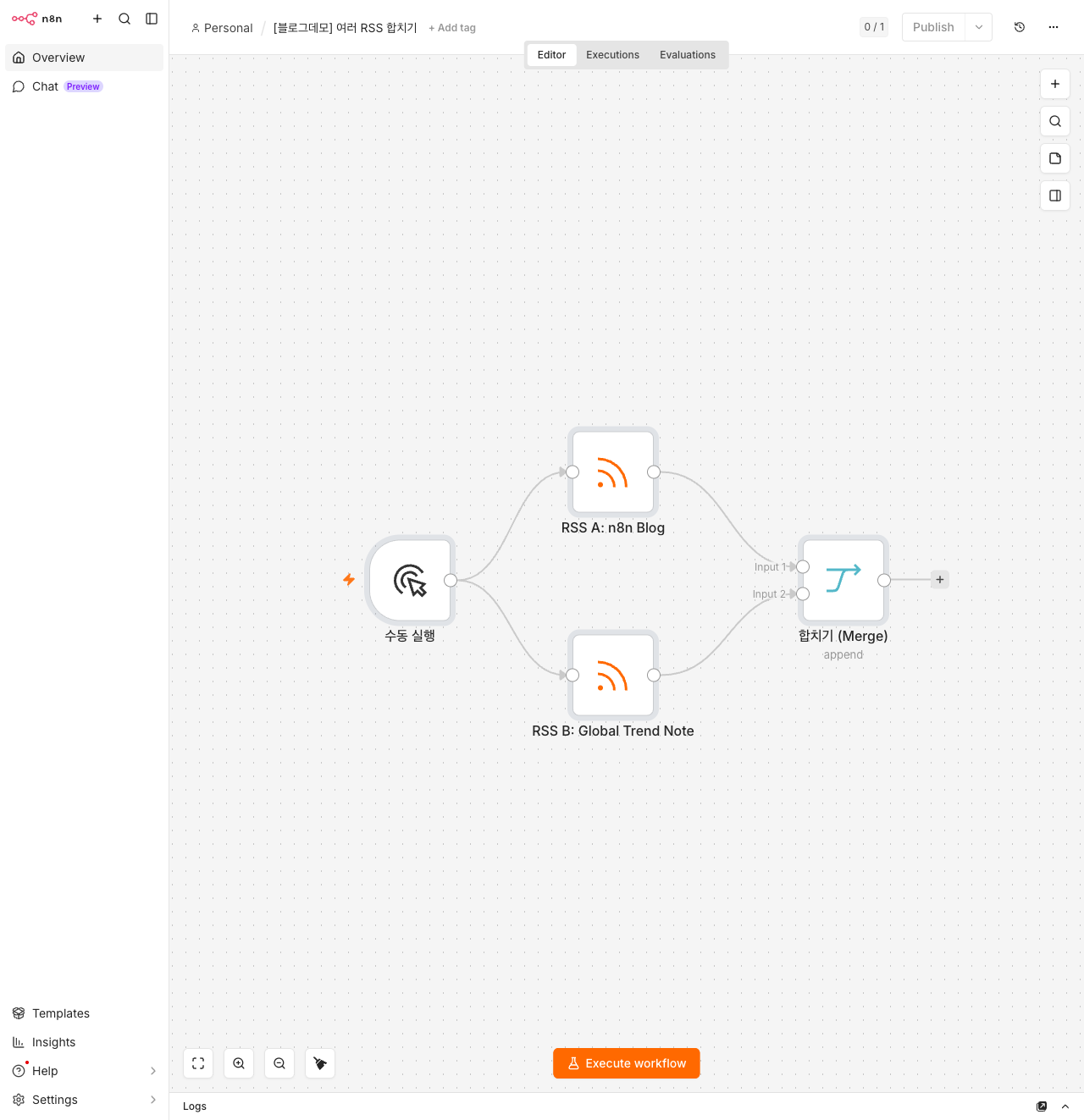Click the Add tag link
The height and width of the screenshot is (1120, 1084).
click(x=452, y=28)
